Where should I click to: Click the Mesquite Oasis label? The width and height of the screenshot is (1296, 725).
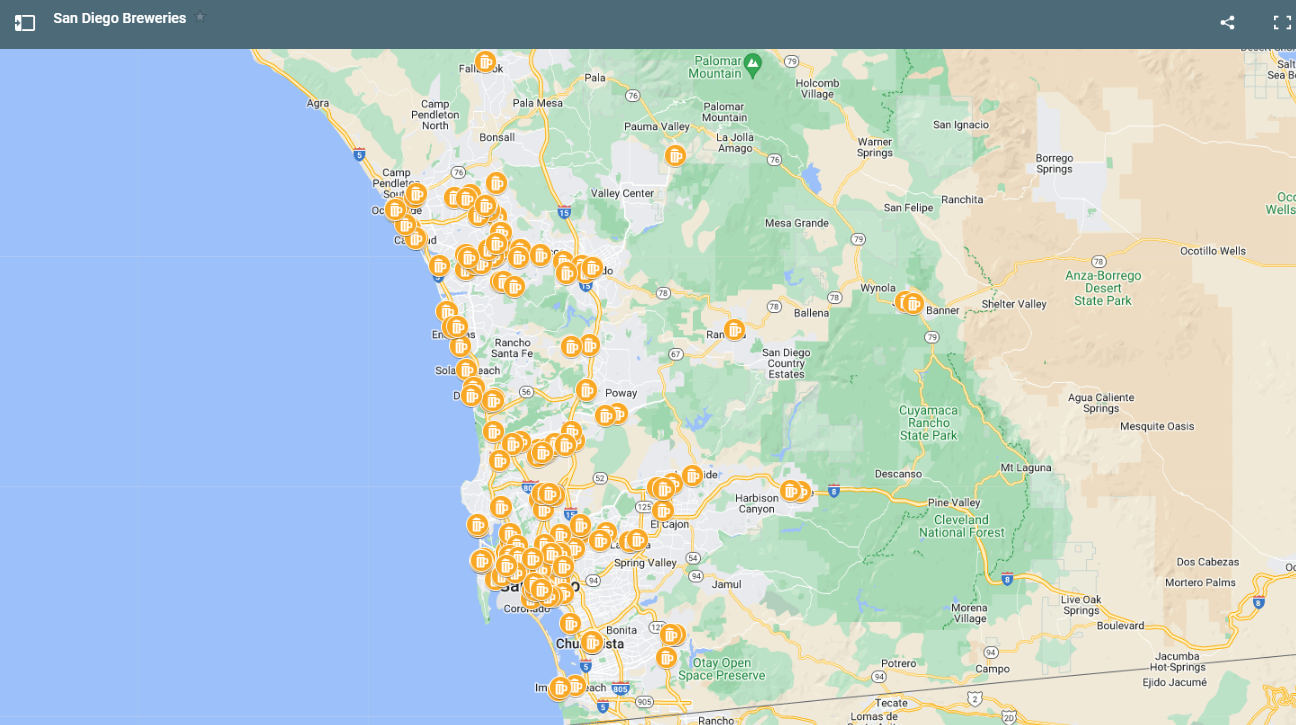click(x=1157, y=426)
